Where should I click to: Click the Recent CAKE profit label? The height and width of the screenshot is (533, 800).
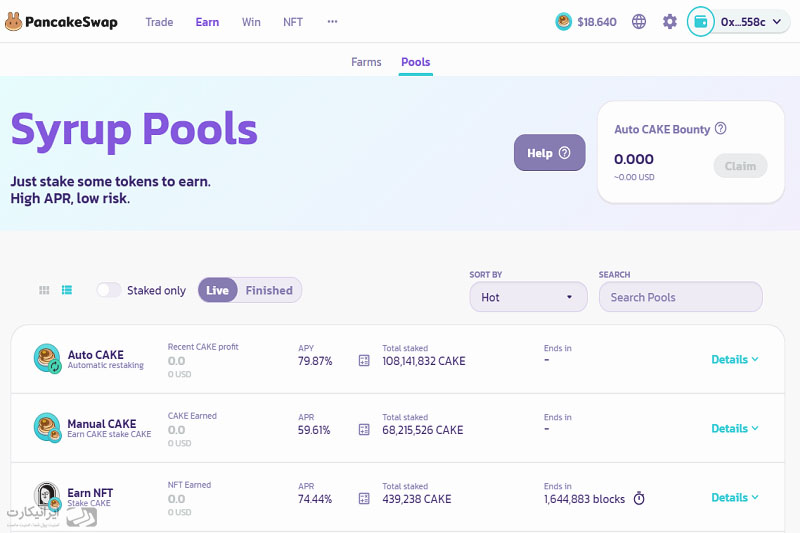point(203,347)
